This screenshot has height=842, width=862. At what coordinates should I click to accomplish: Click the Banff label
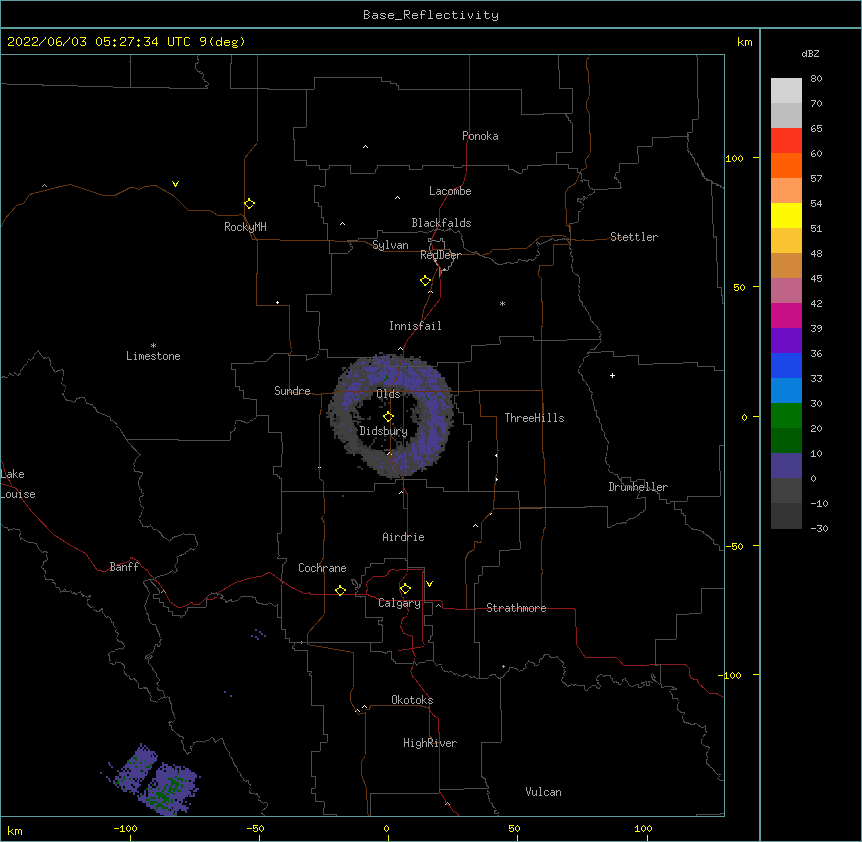(124, 567)
